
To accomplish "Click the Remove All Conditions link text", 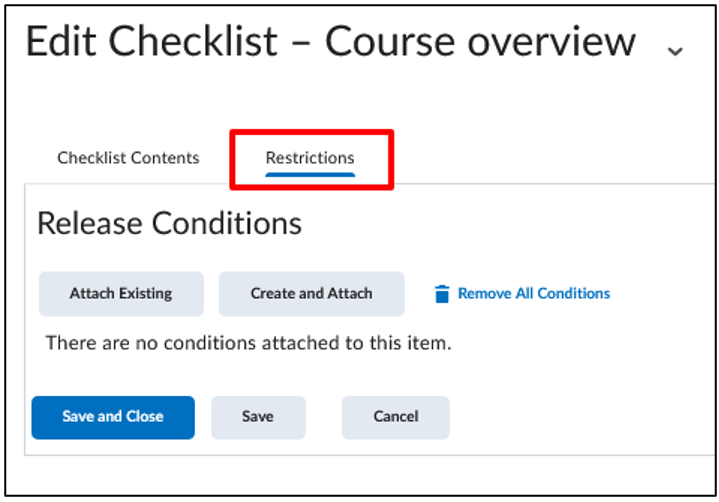I will tap(534, 293).
